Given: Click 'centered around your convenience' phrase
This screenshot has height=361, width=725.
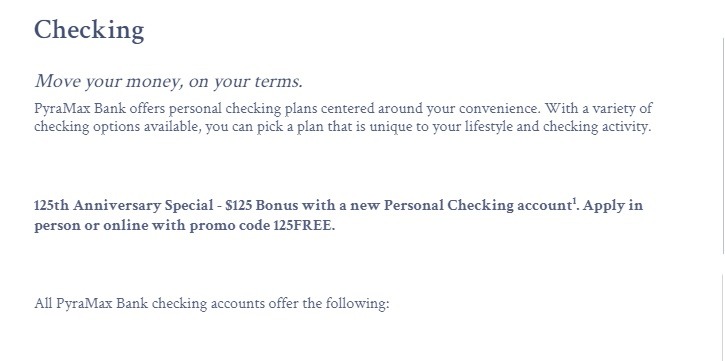Looking at the screenshot, I should click(430, 109).
